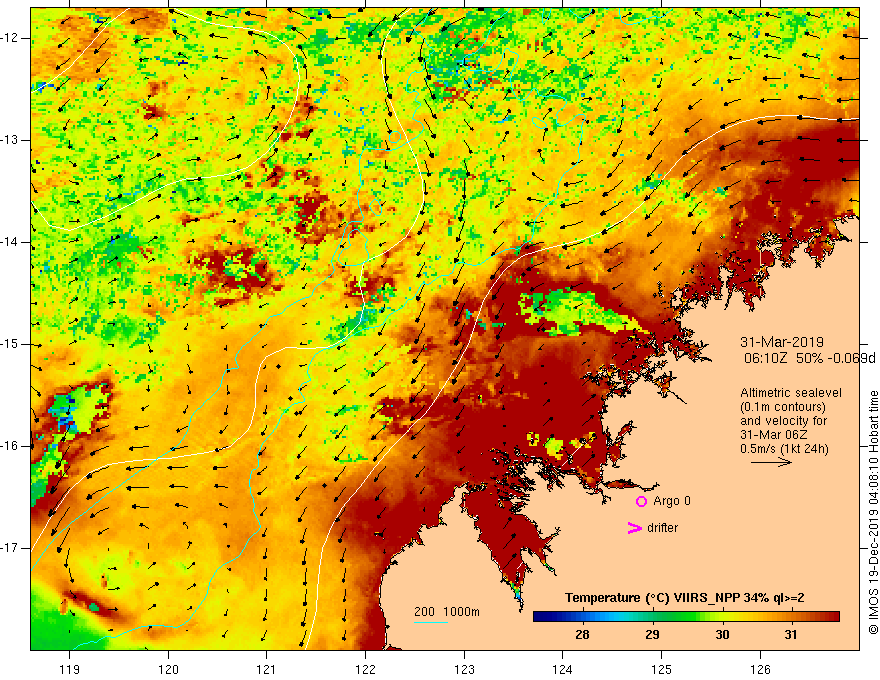Click the longitude label 125
880x680 pixels.
pos(662,669)
